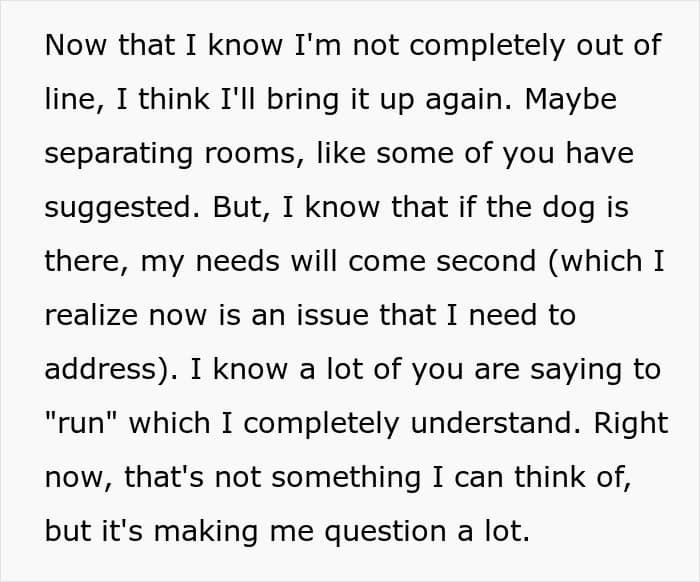Click the word "realize" in the text
The image size is (700, 582).
[x=92, y=315]
